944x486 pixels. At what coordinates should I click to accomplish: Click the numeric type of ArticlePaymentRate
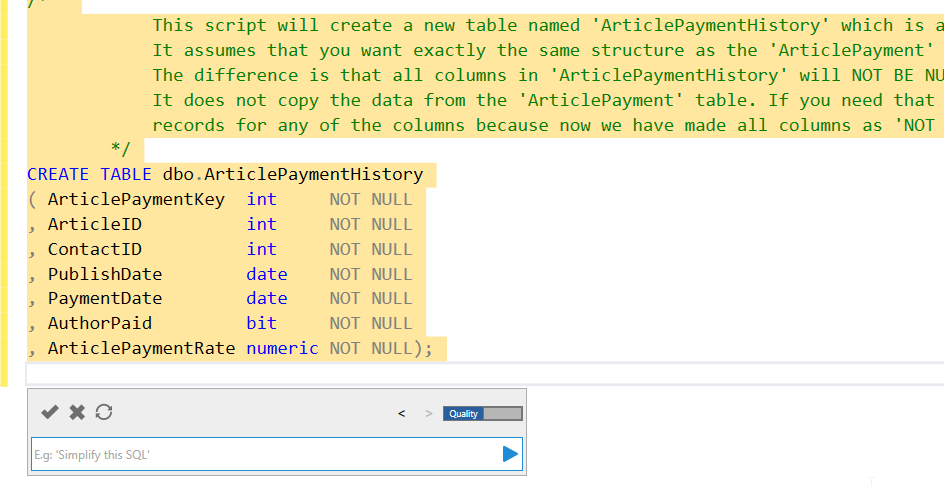click(x=282, y=348)
